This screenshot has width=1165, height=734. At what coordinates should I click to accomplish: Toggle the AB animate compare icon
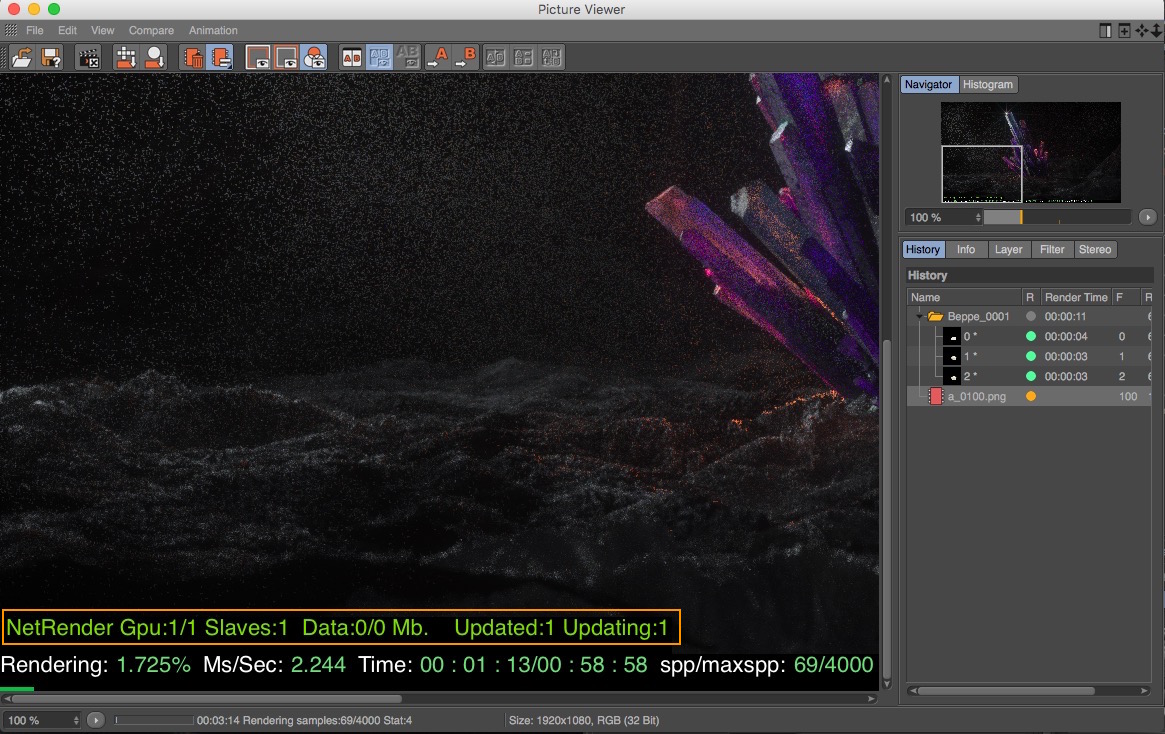pyautogui.click(x=380, y=58)
